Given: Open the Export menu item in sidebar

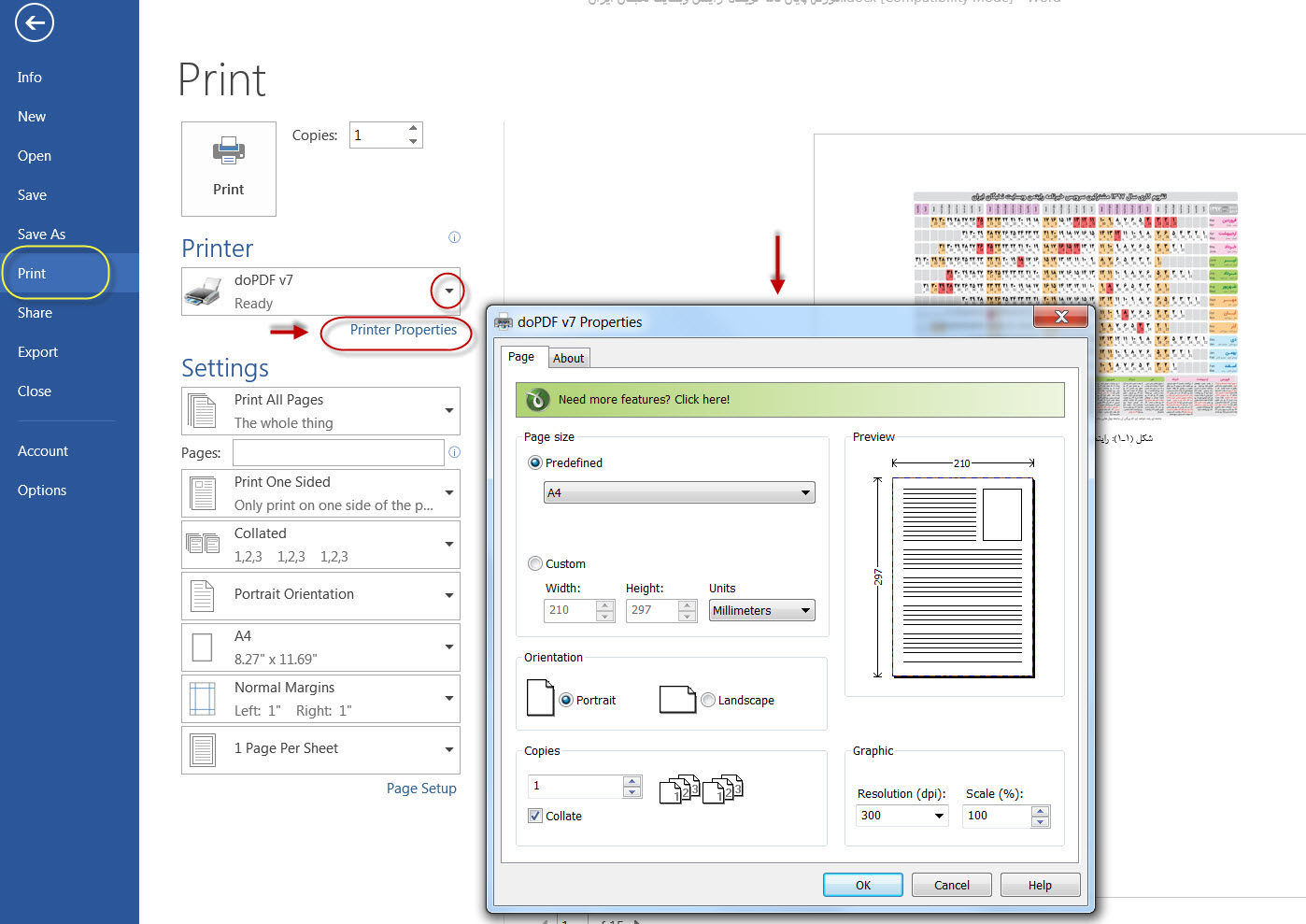Looking at the screenshot, I should pyautogui.click(x=37, y=352).
